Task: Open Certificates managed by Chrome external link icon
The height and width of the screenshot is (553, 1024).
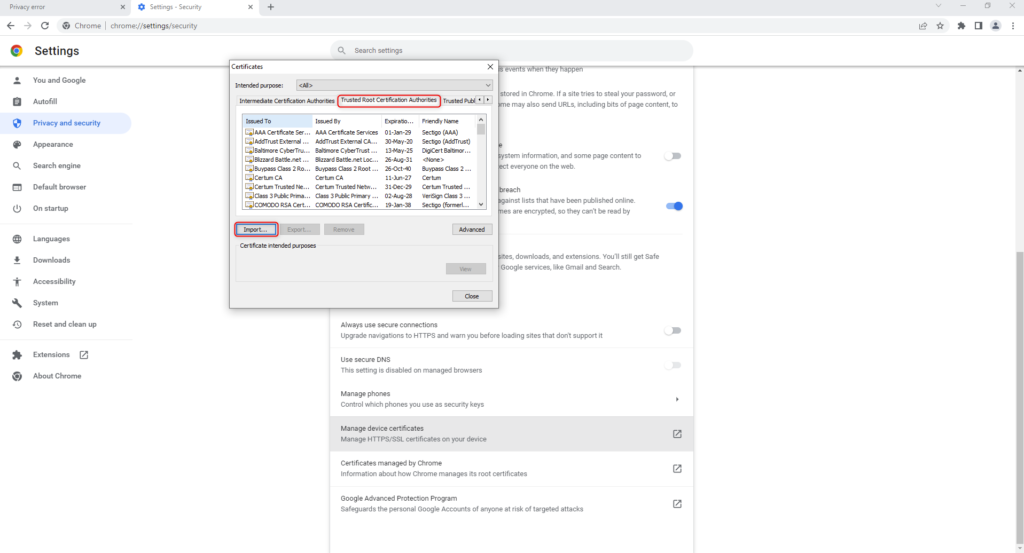Action: [677, 469]
